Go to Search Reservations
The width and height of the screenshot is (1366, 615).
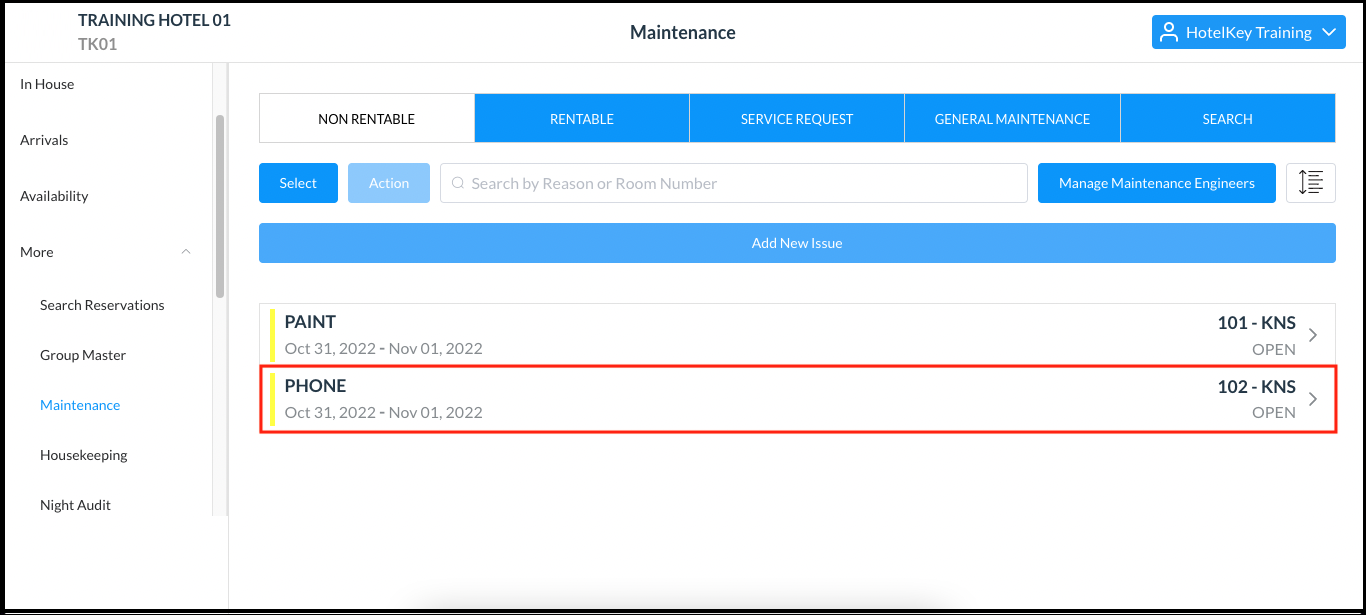pos(101,305)
